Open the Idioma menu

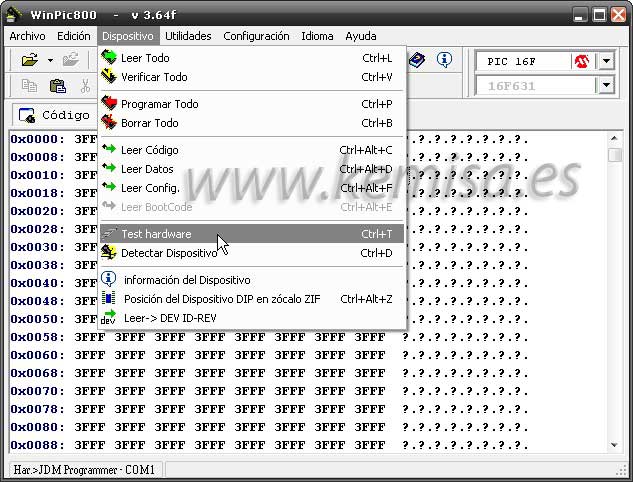tap(317, 36)
